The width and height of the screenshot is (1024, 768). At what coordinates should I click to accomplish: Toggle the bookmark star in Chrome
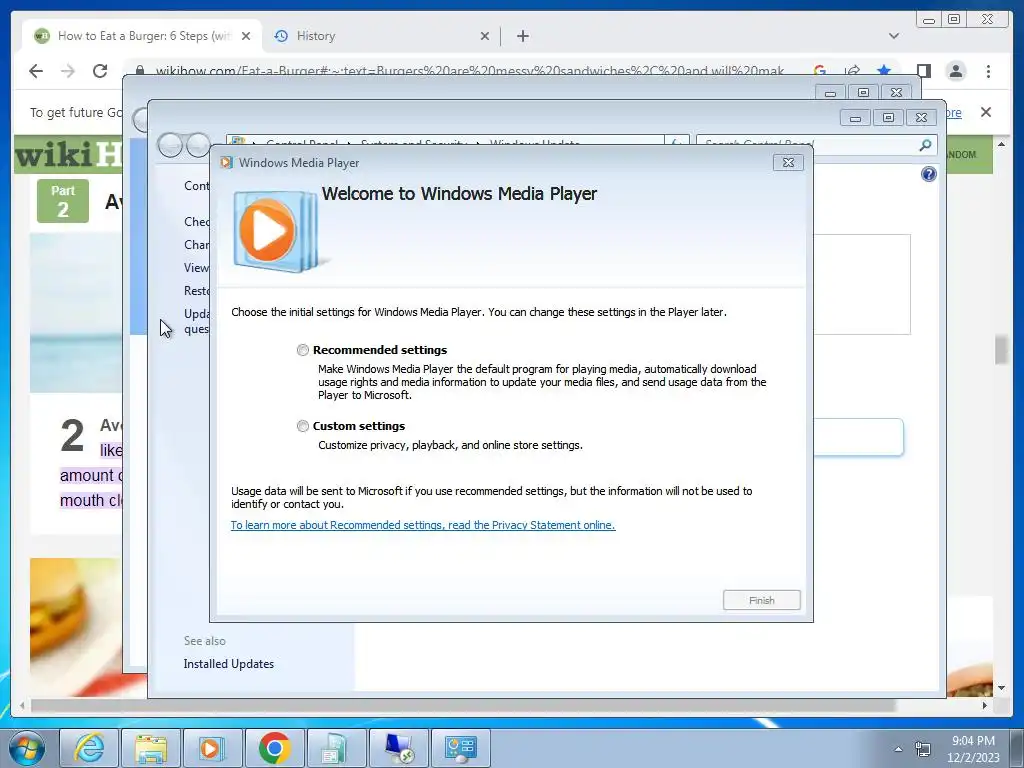883,71
